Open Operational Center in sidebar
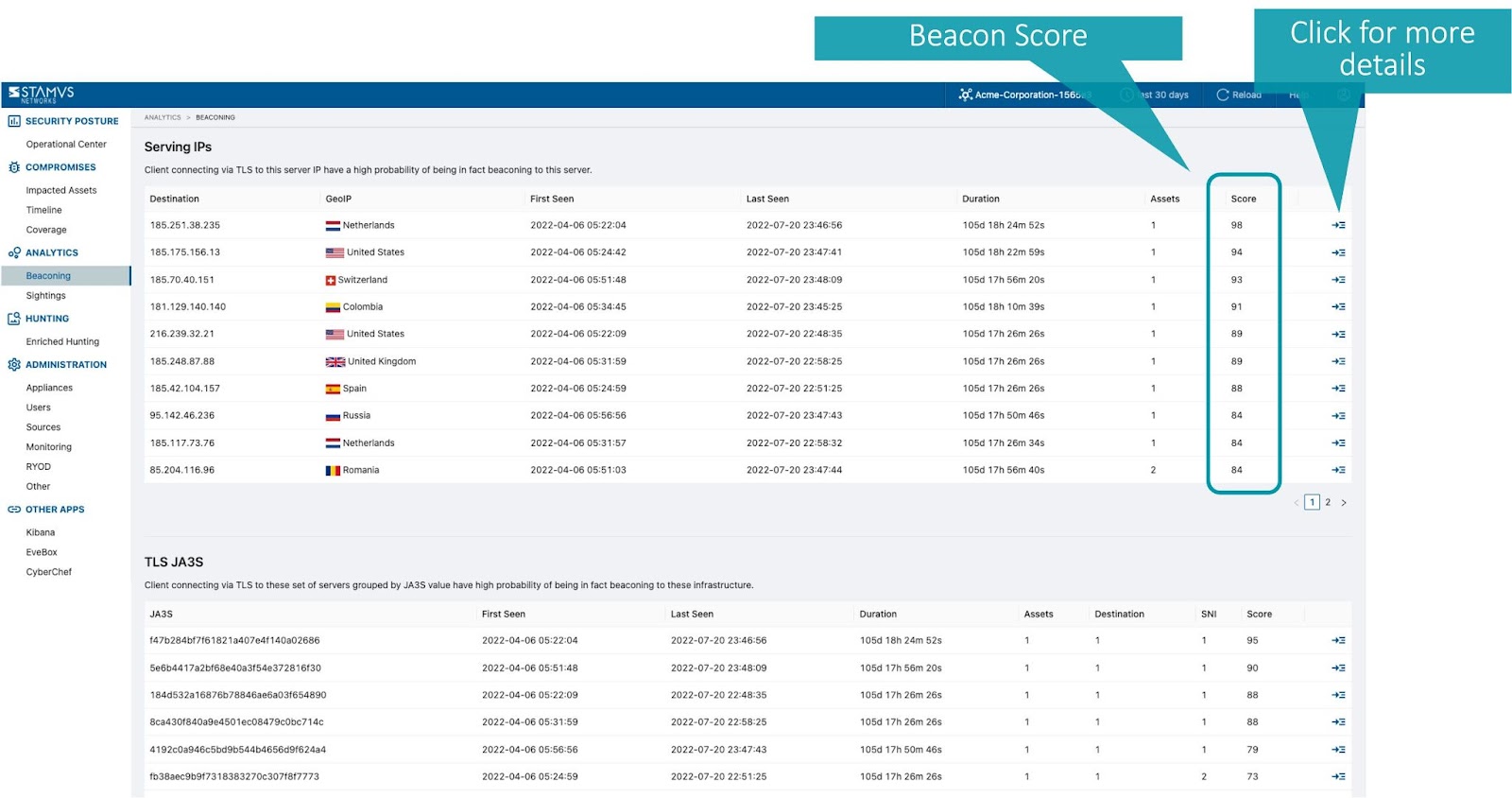 [x=66, y=145]
